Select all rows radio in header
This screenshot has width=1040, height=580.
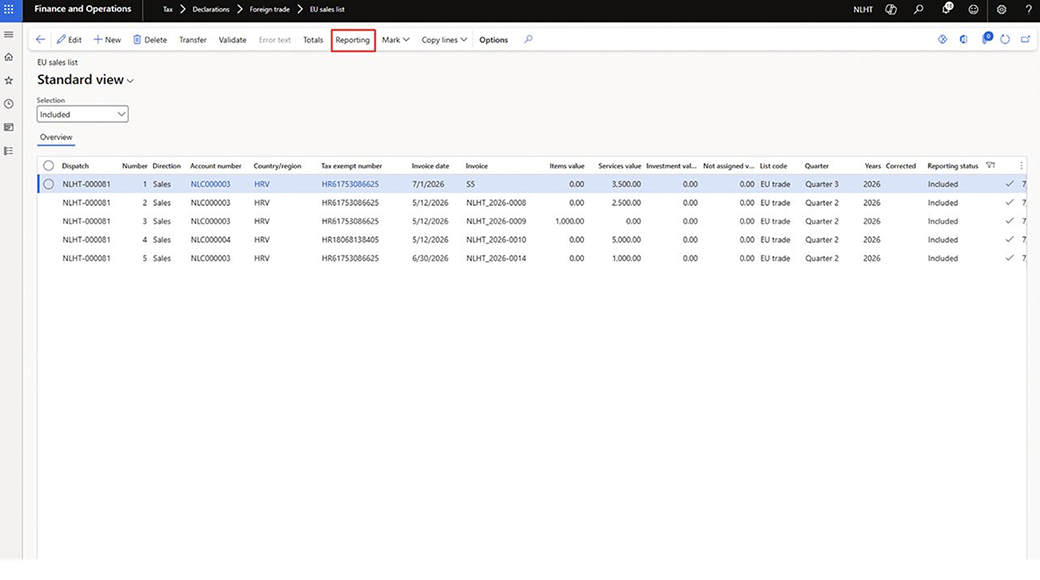pos(48,166)
